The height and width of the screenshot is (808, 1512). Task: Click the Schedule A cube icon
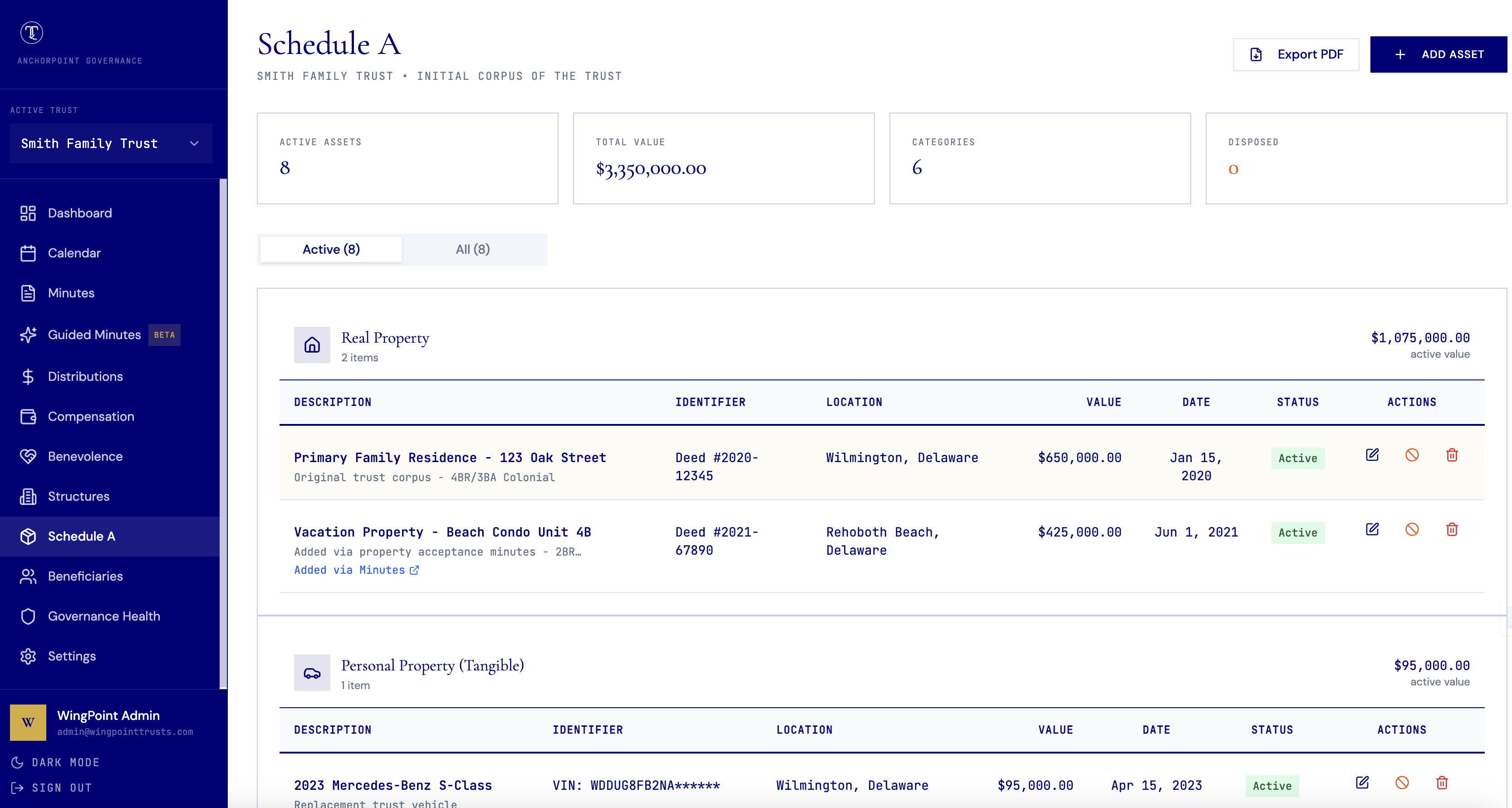click(x=28, y=536)
